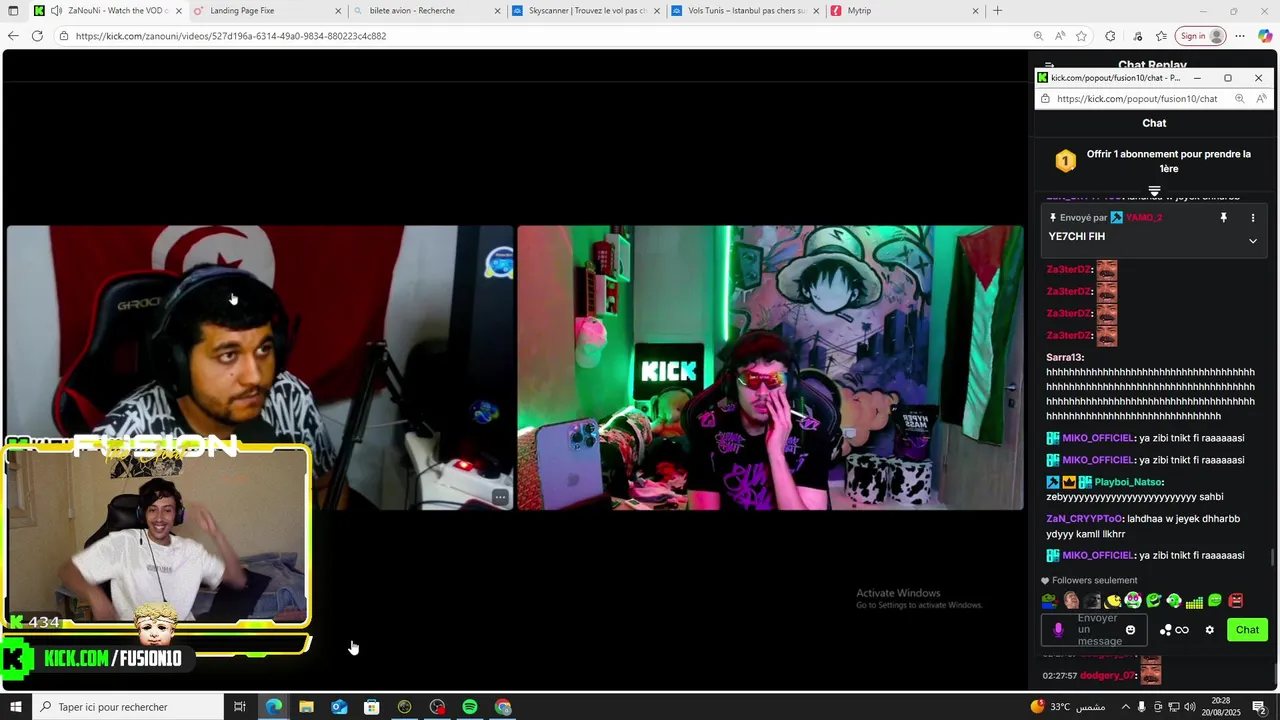Switch to bilete avion Recherche tab
The width and height of the screenshot is (1280, 720).
pyautogui.click(x=427, y=11)
